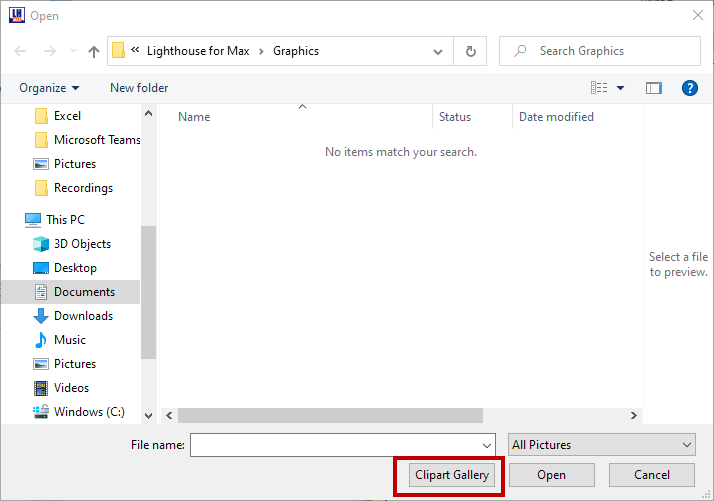Open Windows (C:) drive
Screen dimensions: 714x501
coord(91,412)
